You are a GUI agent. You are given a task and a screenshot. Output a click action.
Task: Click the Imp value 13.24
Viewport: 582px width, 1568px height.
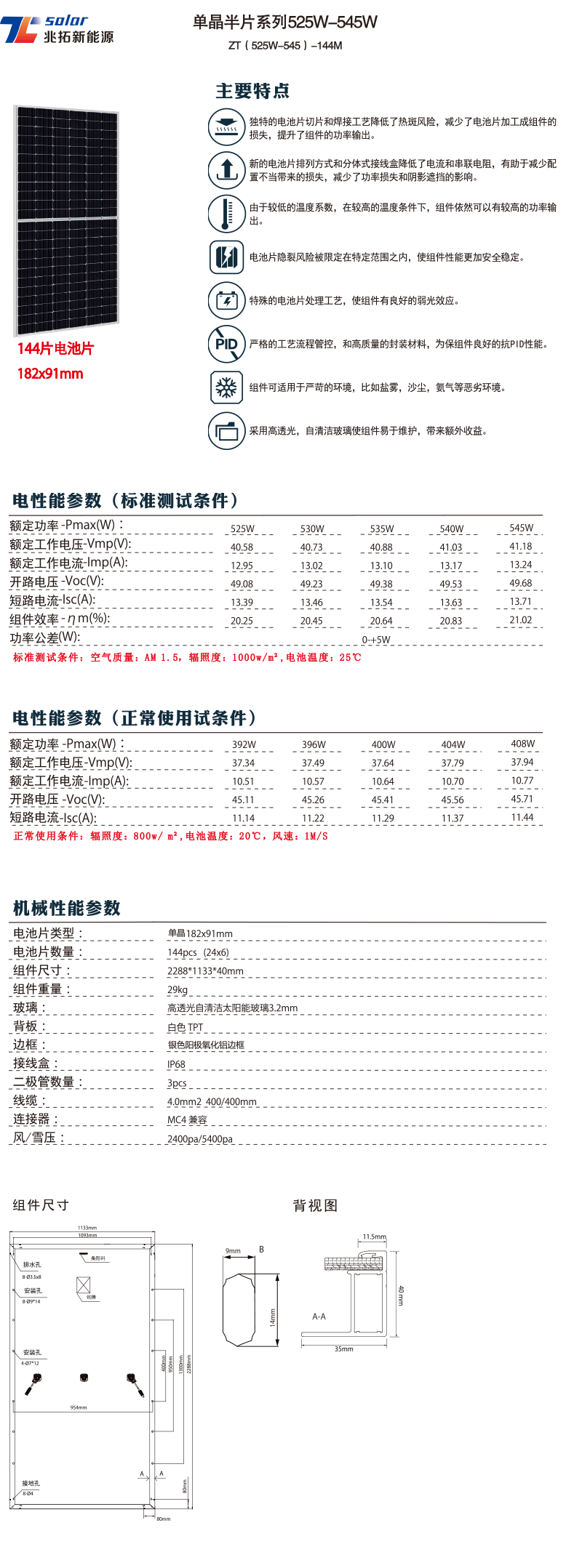click(521, 565)
